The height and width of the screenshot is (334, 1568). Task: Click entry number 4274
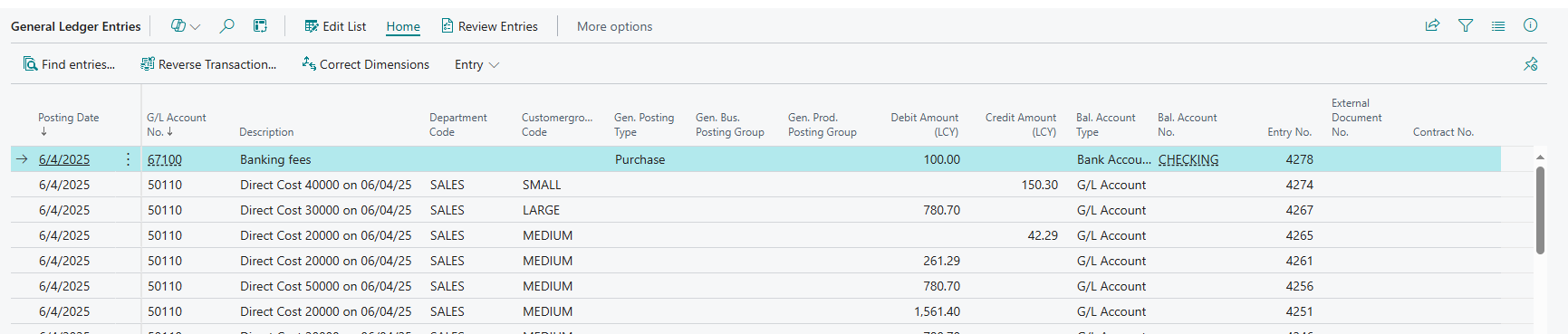pyautogui.click(x=1299, y=185)
